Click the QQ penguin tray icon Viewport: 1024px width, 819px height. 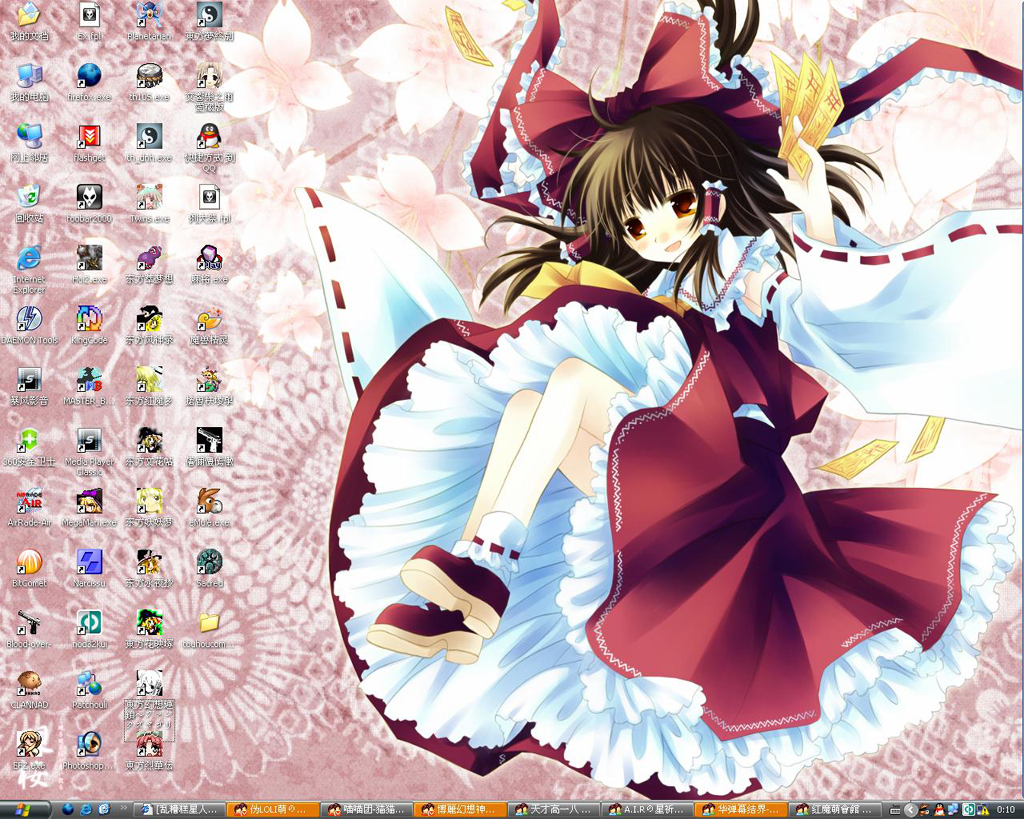pos(940,811)
